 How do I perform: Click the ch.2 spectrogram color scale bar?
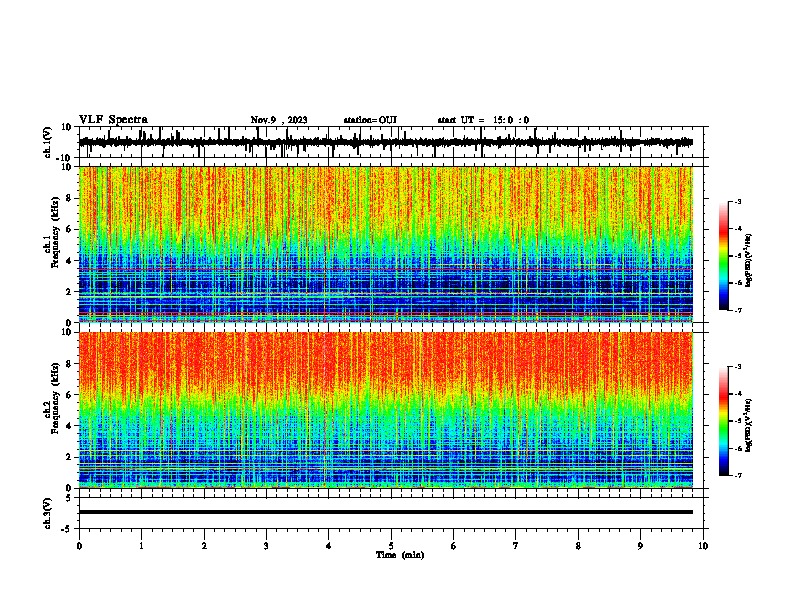(x=723, y=421)
